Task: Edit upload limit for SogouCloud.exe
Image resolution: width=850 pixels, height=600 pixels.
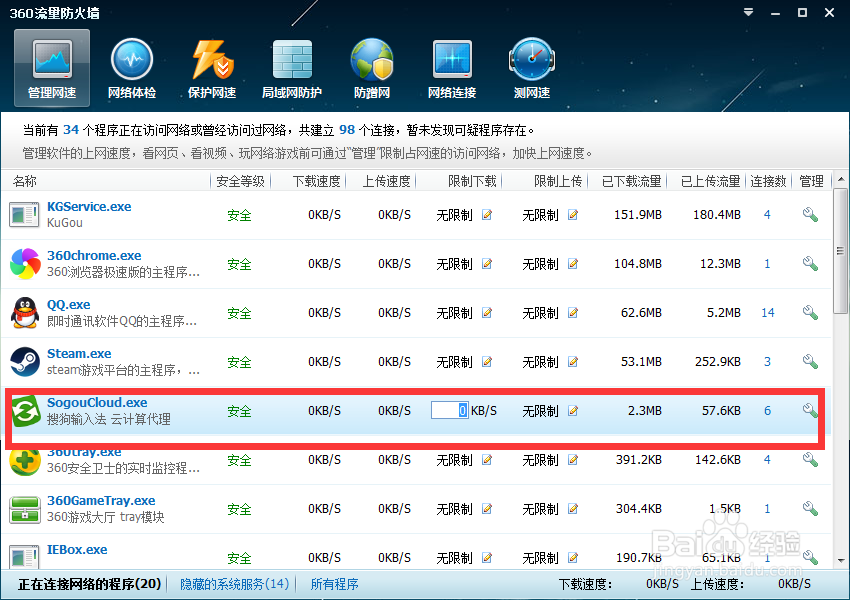Action: click(x=572, y=411)
